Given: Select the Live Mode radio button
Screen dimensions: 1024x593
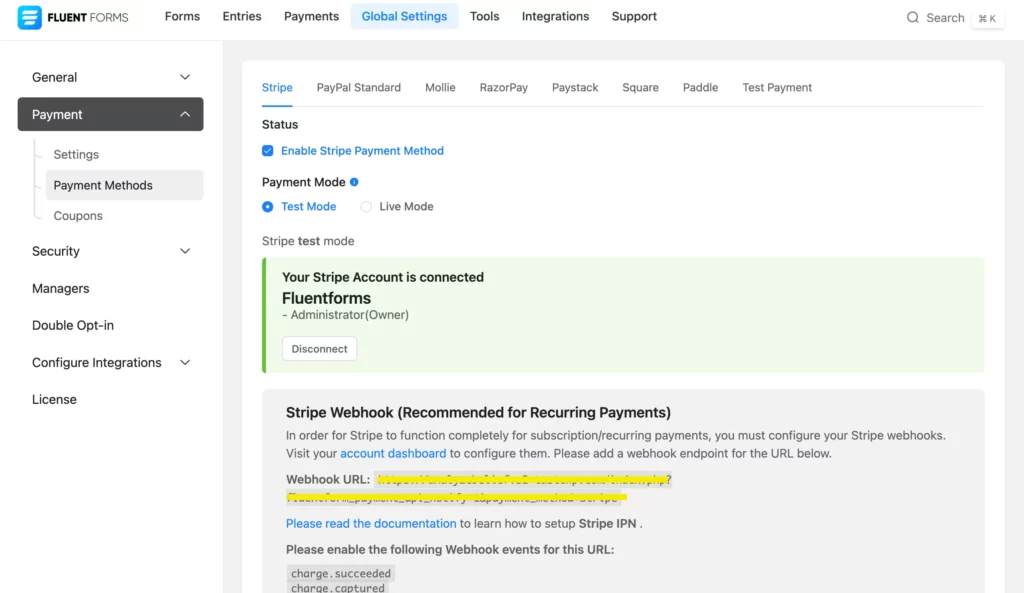Looking at the screenshot, I should pyautogui.click(x=366, y=206).
